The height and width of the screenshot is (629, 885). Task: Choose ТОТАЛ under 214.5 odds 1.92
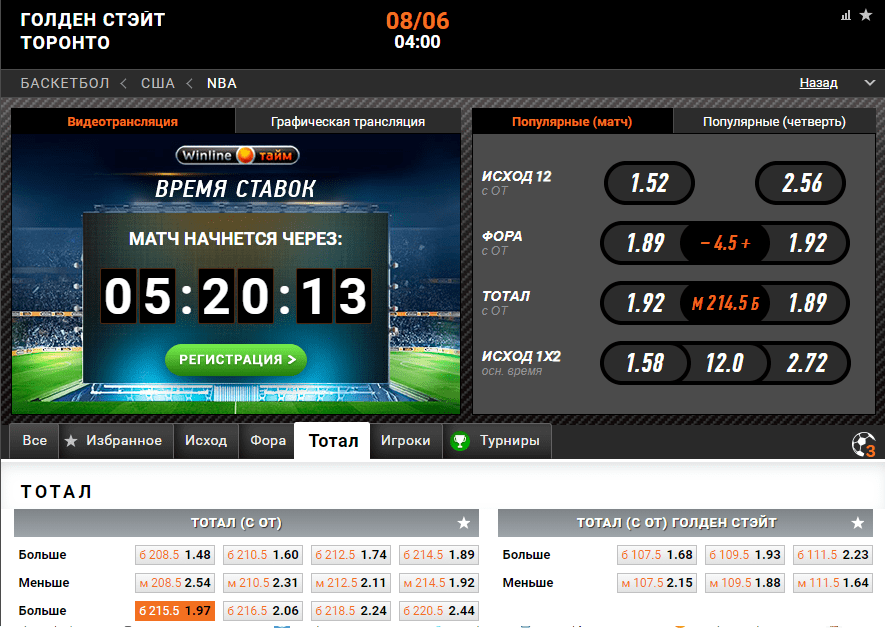645,303
